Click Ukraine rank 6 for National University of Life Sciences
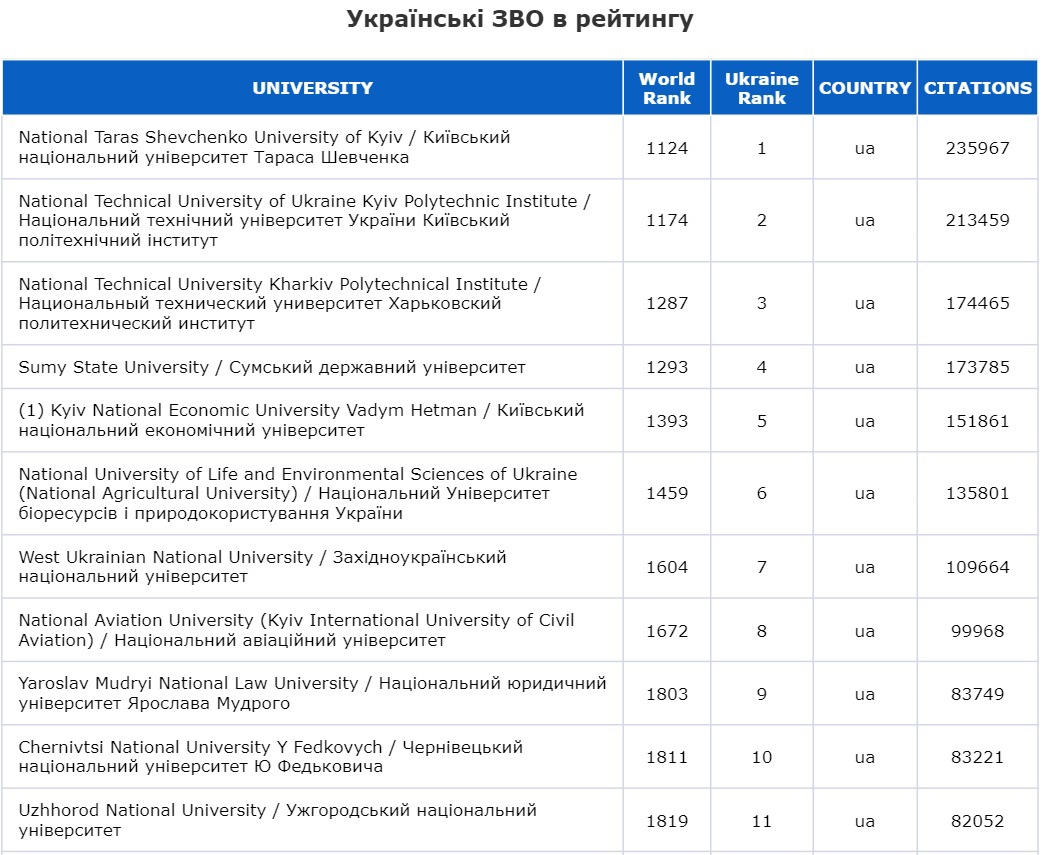1049x855 pixels. [x=762, y=493]
